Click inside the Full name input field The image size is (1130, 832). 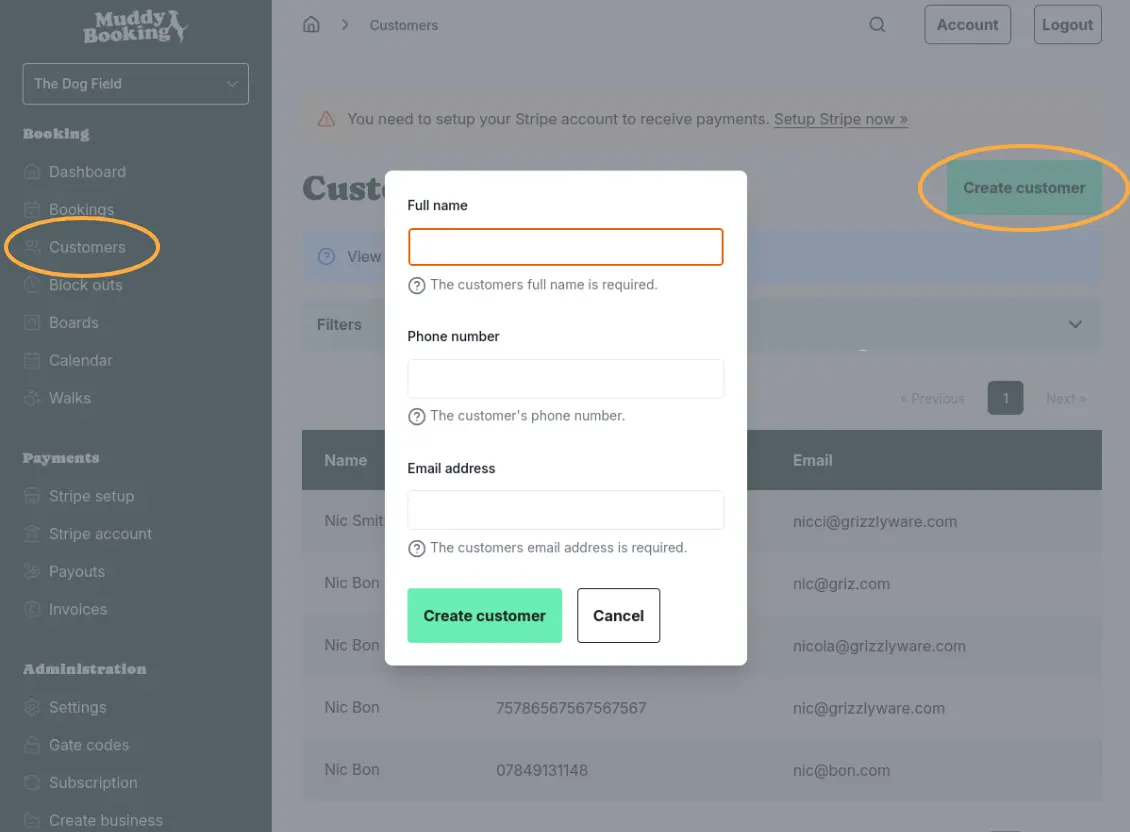pyautogui.click(x=565, y=246)
